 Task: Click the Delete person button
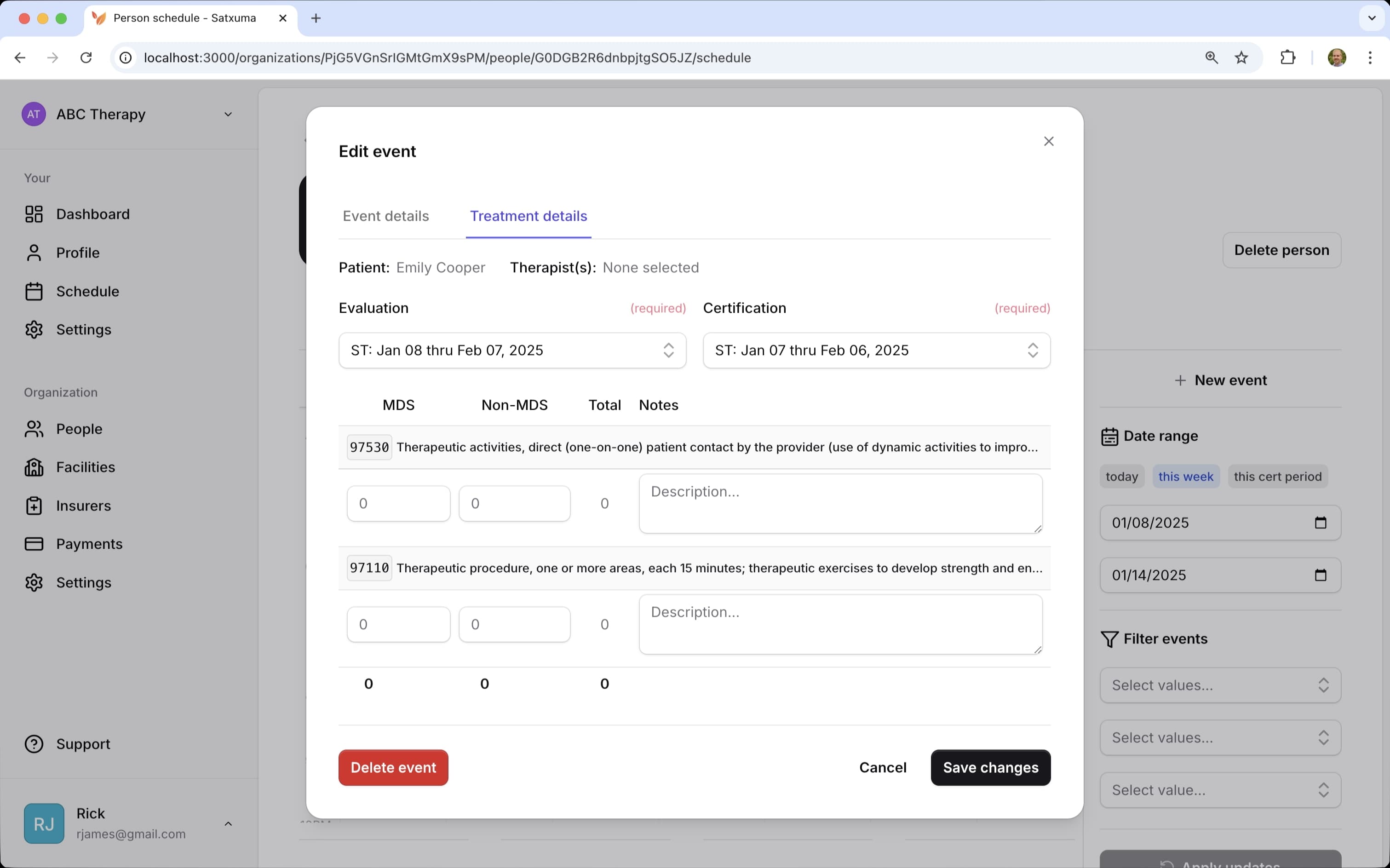pos(1281,250)
